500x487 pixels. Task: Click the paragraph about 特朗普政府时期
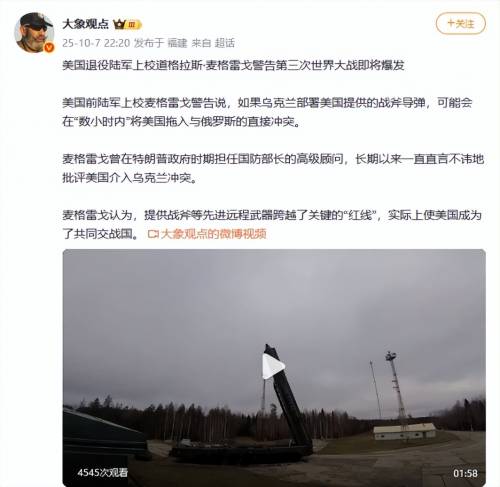point(273,168)
